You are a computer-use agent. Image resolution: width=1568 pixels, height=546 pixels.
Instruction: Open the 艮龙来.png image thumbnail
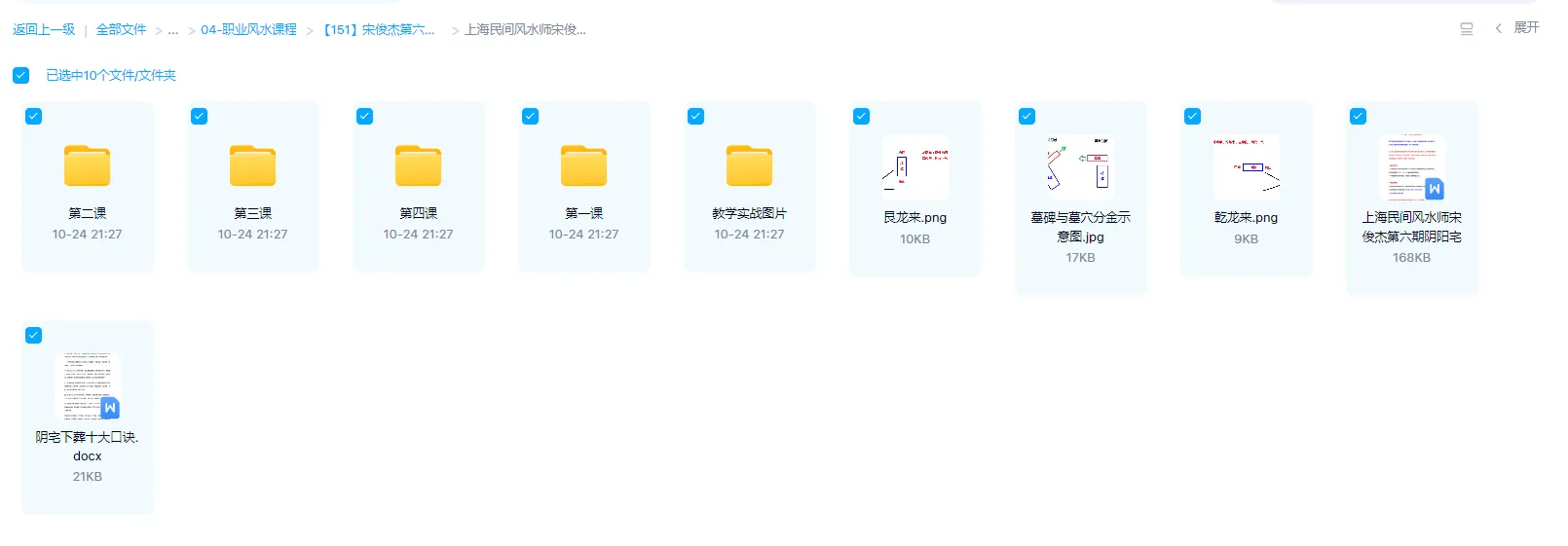click(915, 167)
